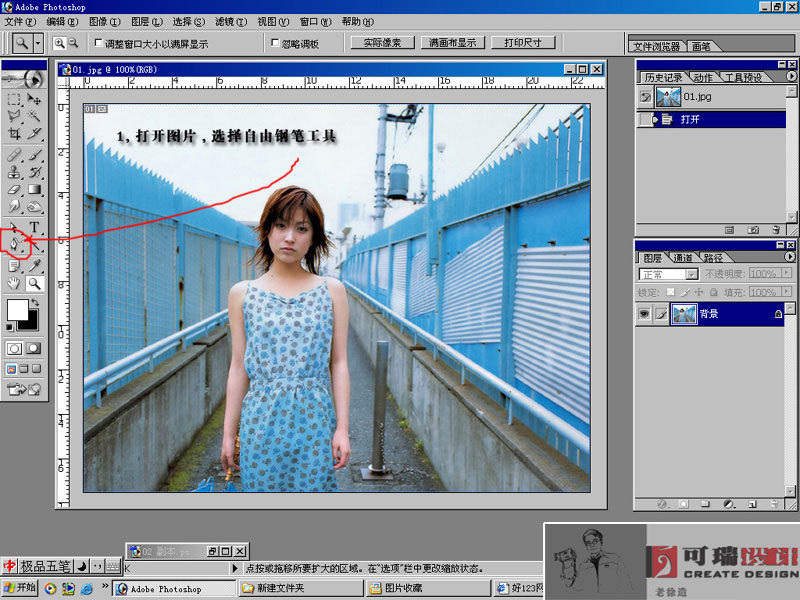
Task: Select the Freeform Pen tool circled in red
Action: click(x=15, y=243)
